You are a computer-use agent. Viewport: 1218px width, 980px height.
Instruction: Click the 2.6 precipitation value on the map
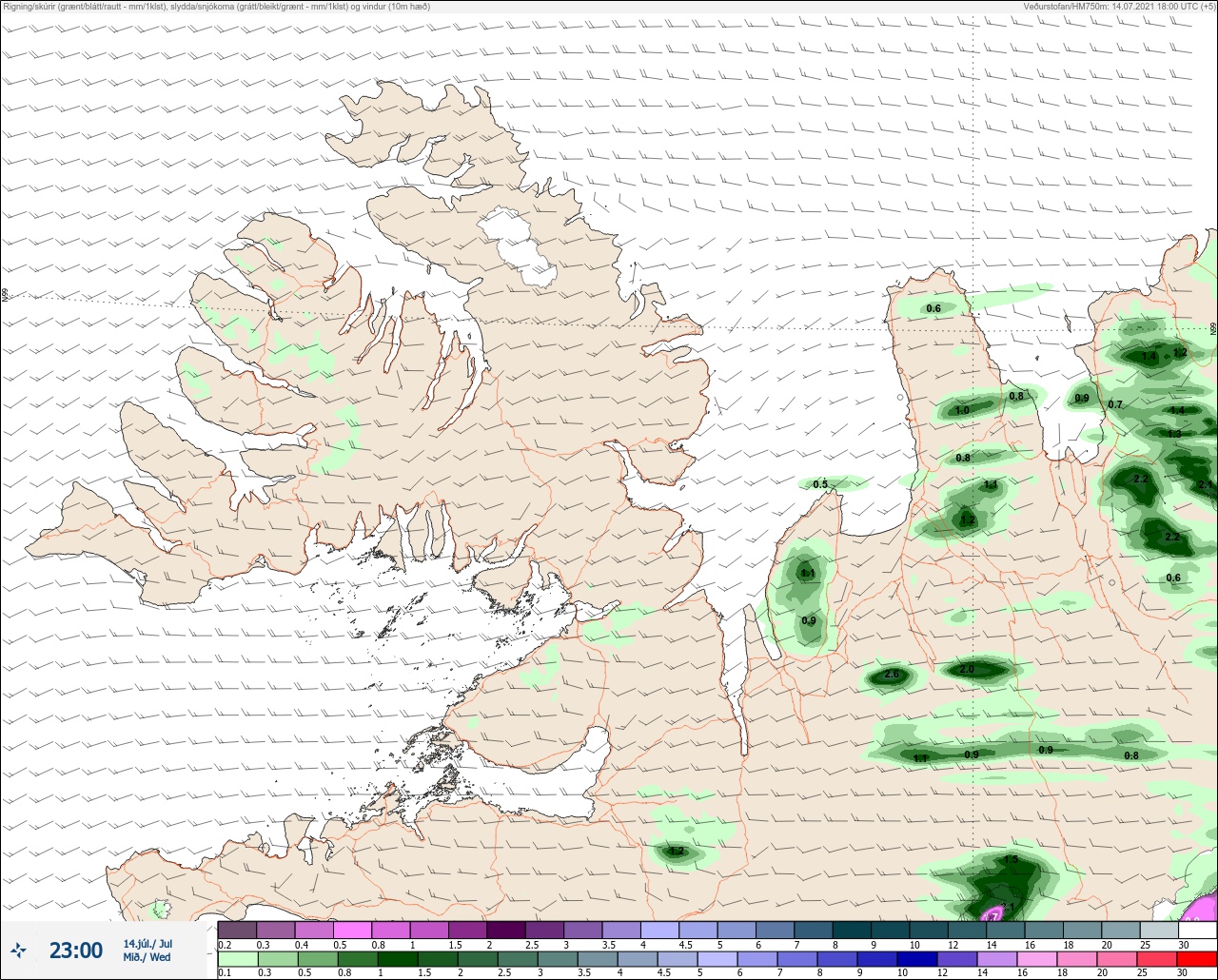click(892, 675)
